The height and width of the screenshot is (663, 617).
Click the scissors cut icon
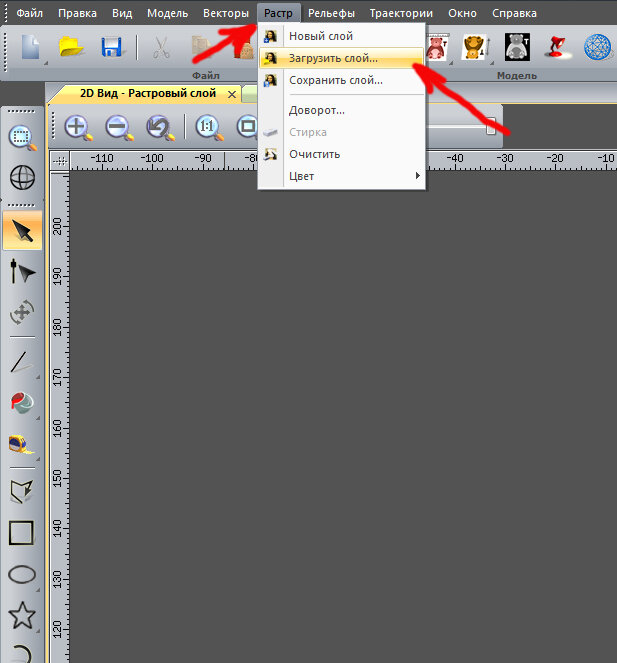pos(161,47)
